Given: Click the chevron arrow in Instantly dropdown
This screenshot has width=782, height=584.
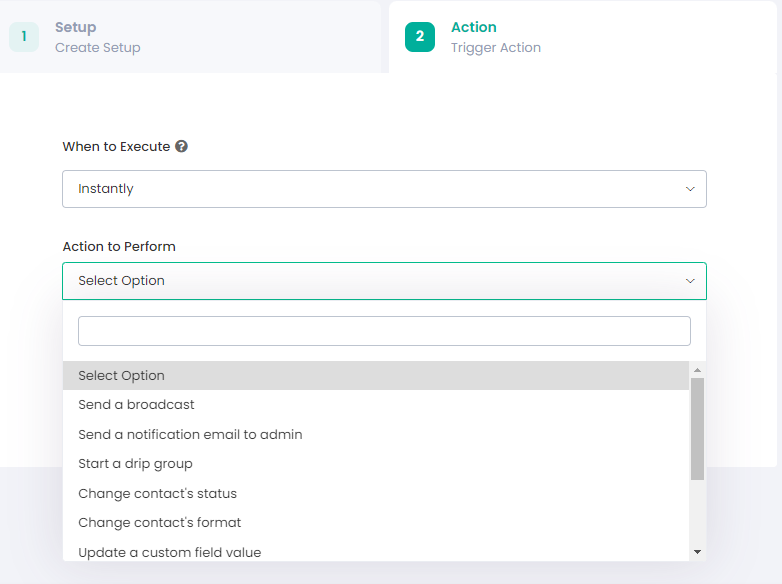Looking at the screenshot, I should click(x=690, y=189).
